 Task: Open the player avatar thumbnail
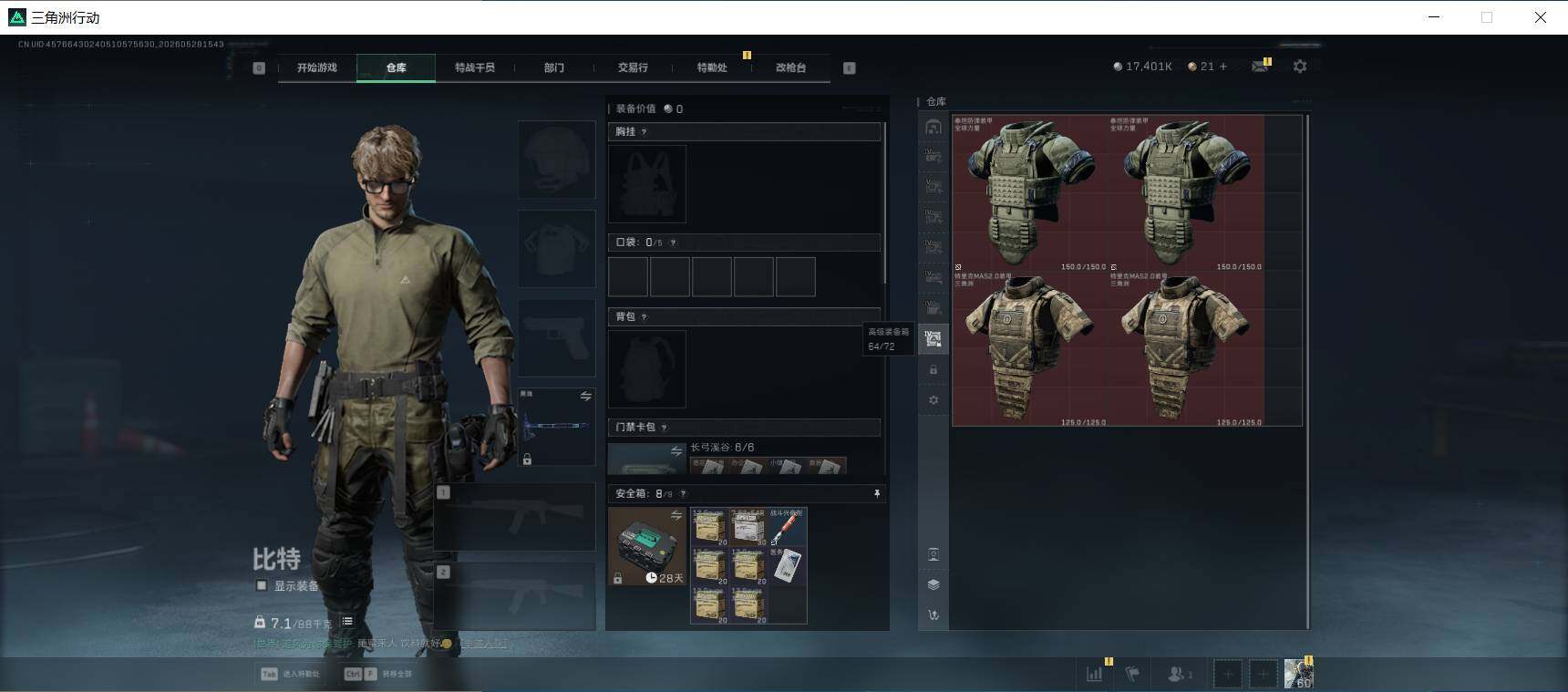click(x=1299, y=674)
